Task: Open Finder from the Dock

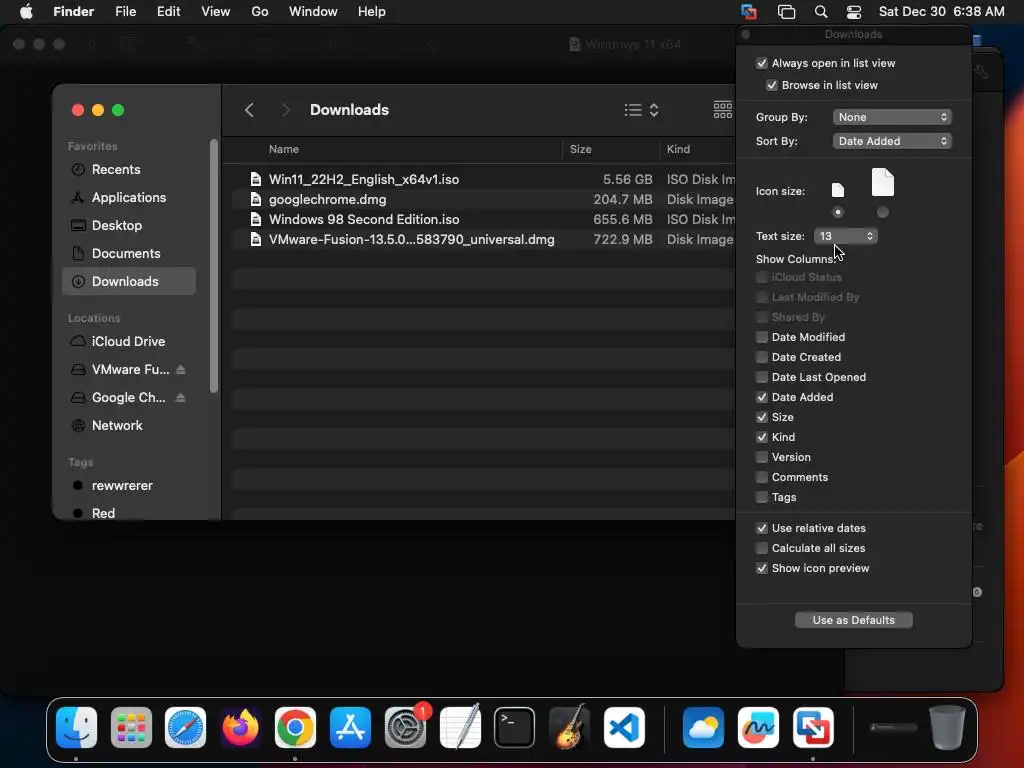Action: pyautogui.click(x=76, y=727)
